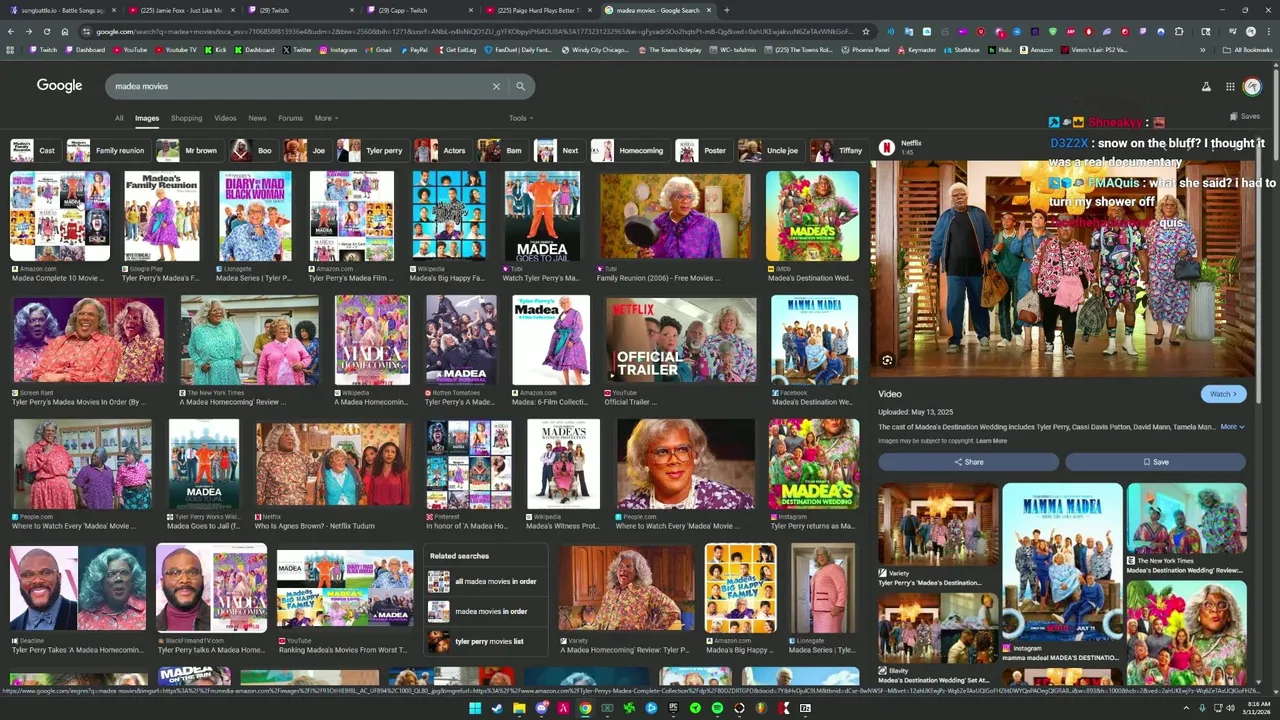Open the Netflix Official Trailer thumbnail
The image size is (1280, 720).
[681, 340]
